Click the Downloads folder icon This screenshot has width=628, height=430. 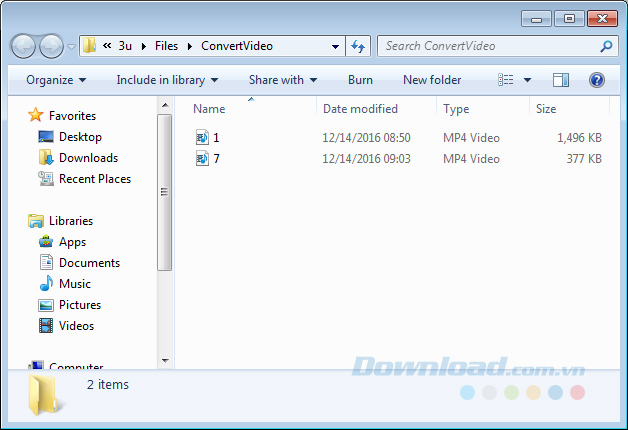click(46, 157)
